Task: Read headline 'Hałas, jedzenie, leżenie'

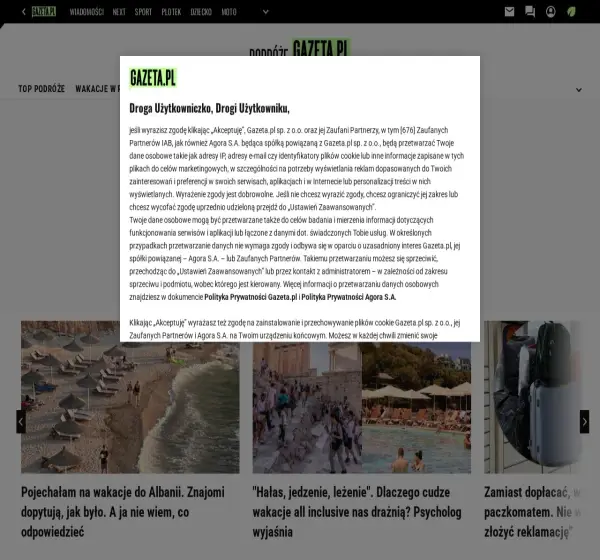Action: click(x=357, y=512)
